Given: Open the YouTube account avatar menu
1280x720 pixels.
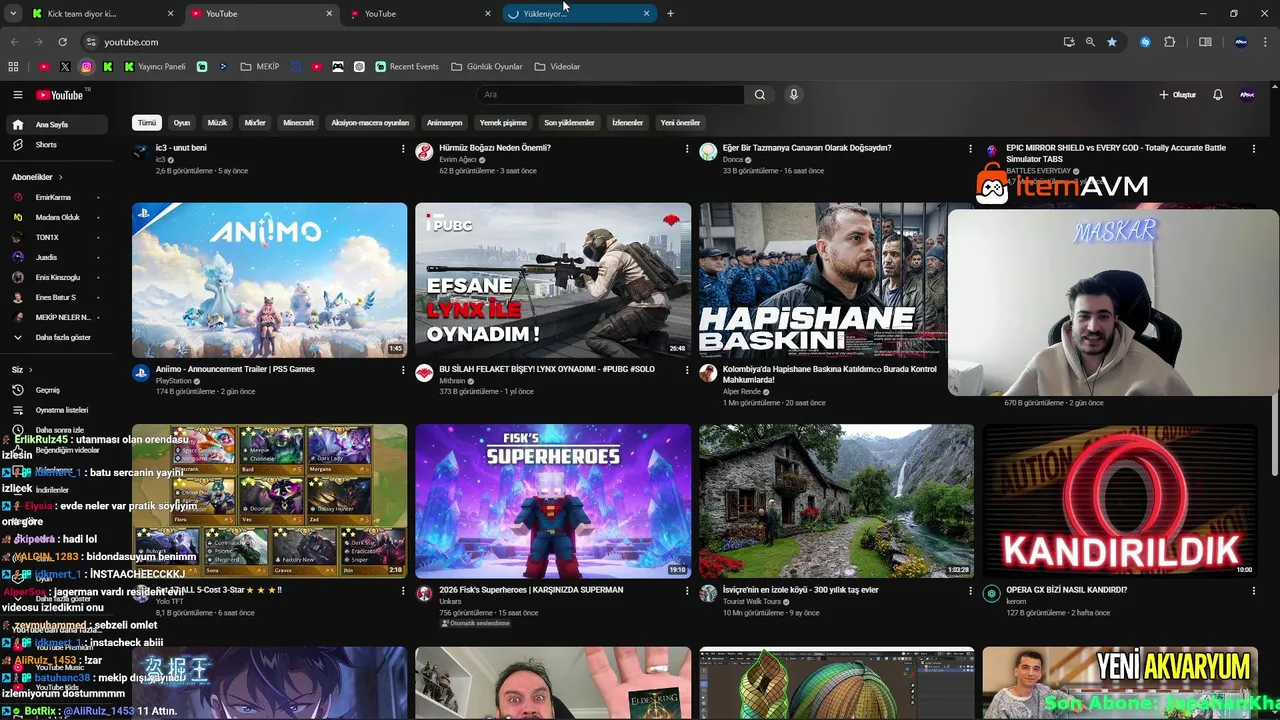Looking at the screenshot, I should 1247,95.
